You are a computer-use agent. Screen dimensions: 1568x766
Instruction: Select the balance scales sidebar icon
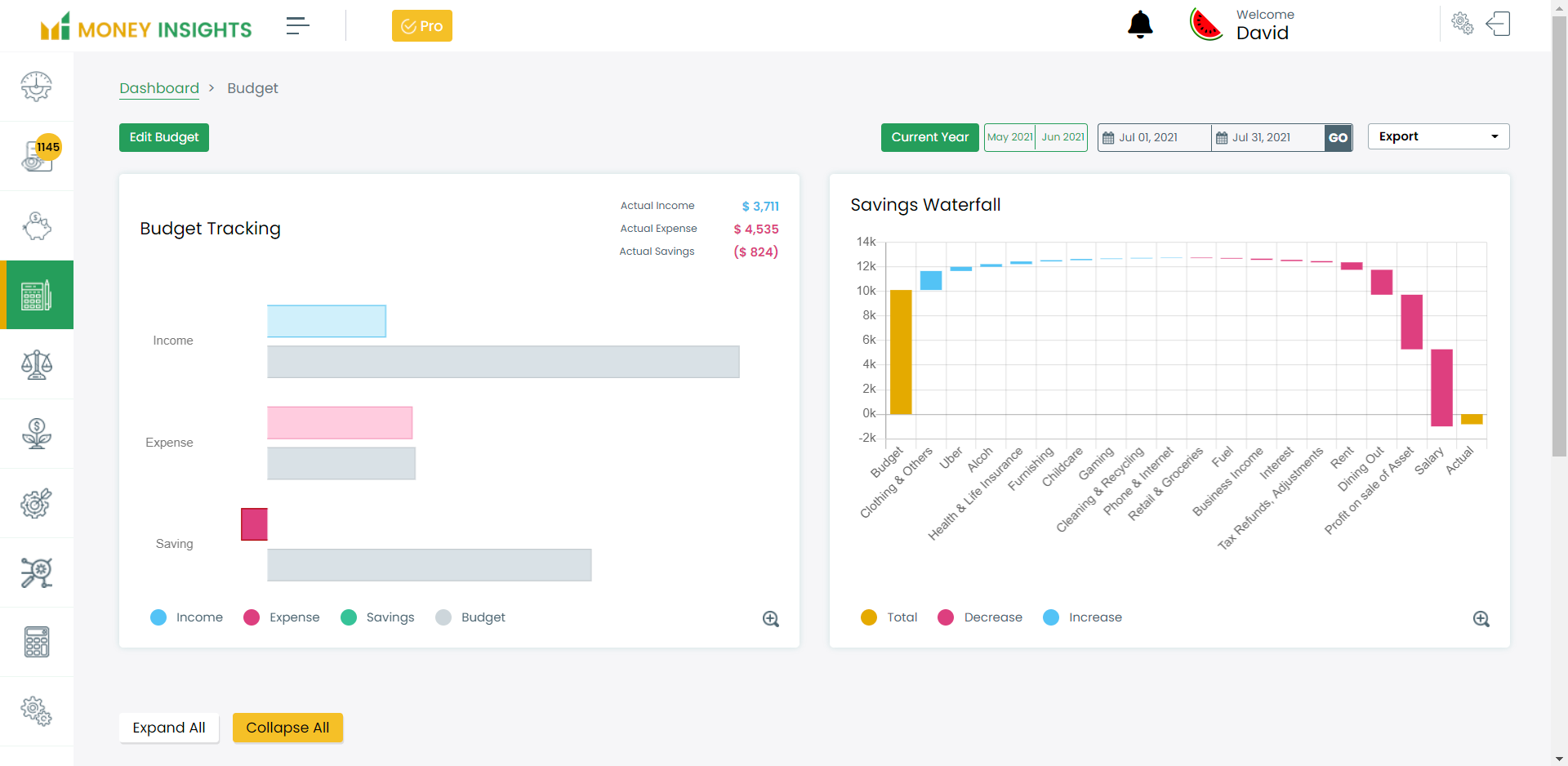(37, 364)
